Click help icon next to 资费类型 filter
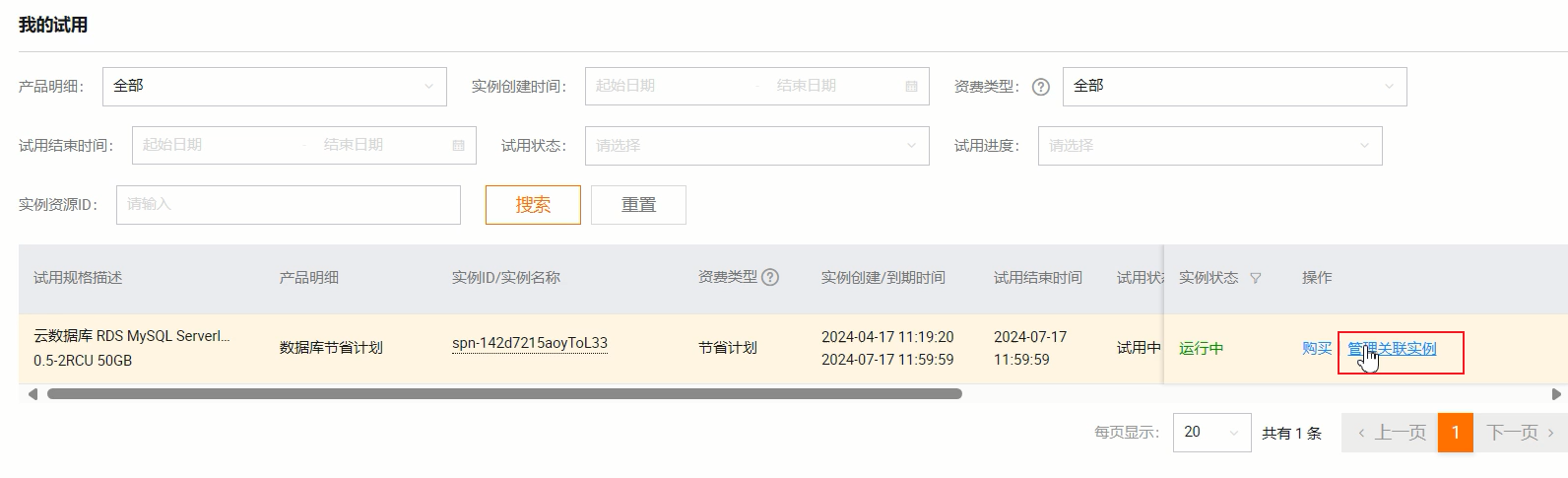This screenshot has width=1568, height=478. [x=1040, y=87]
